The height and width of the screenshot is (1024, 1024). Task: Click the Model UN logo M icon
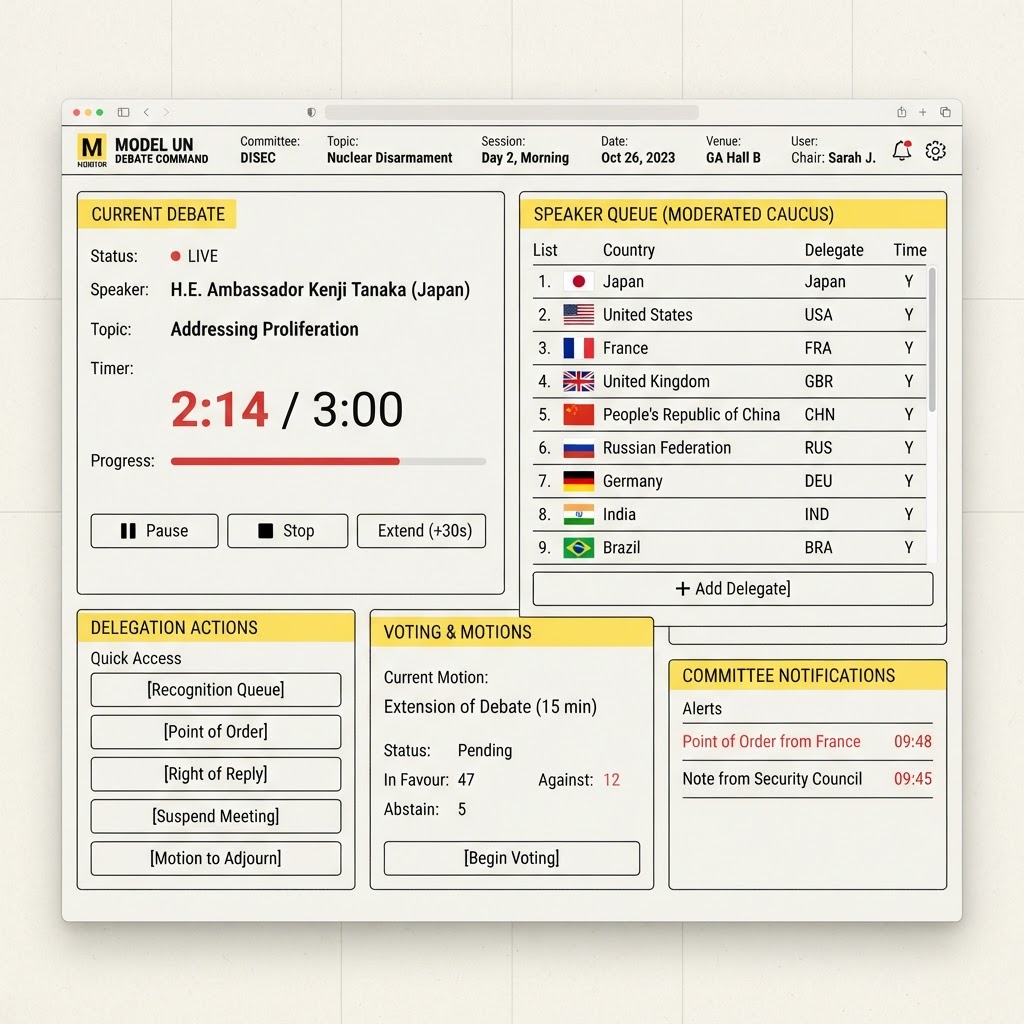click(92, 148)
